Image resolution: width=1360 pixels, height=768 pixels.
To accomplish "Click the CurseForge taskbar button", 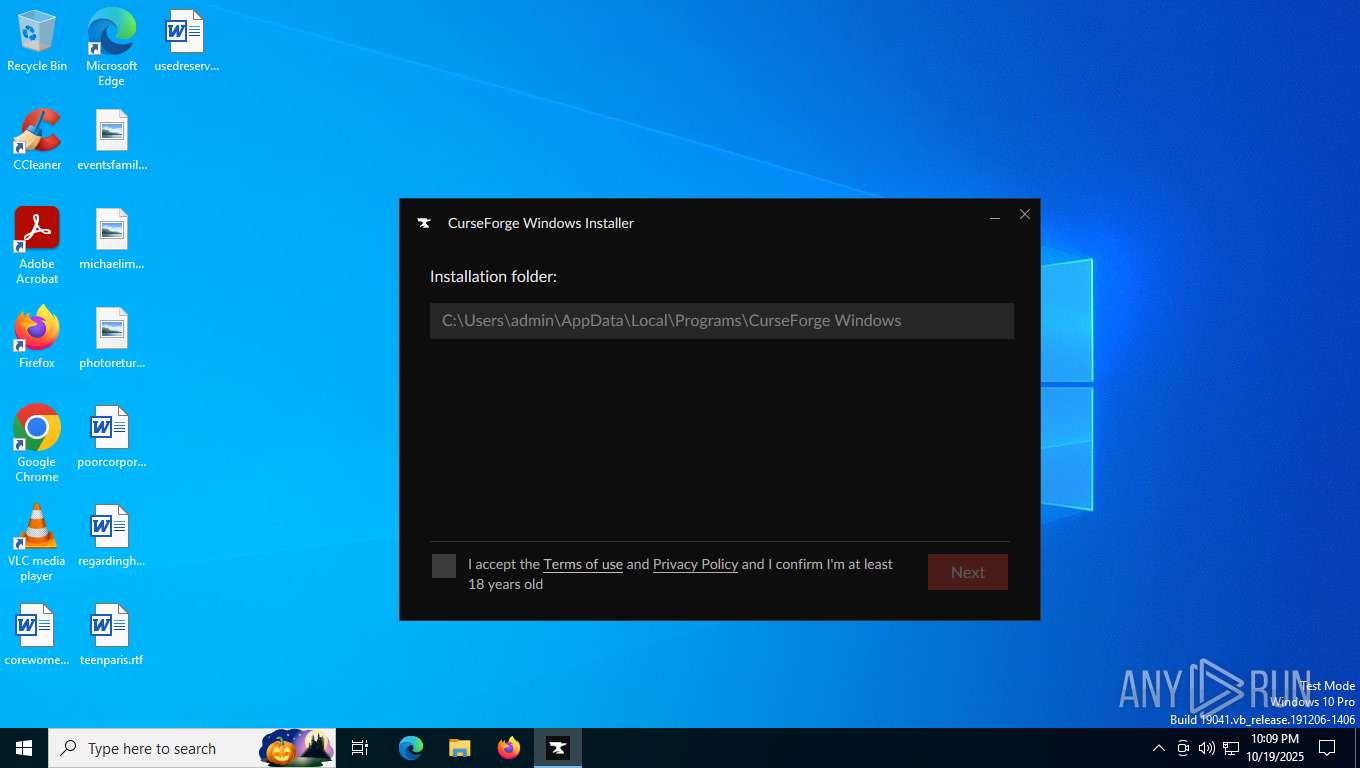I will 558,748.
